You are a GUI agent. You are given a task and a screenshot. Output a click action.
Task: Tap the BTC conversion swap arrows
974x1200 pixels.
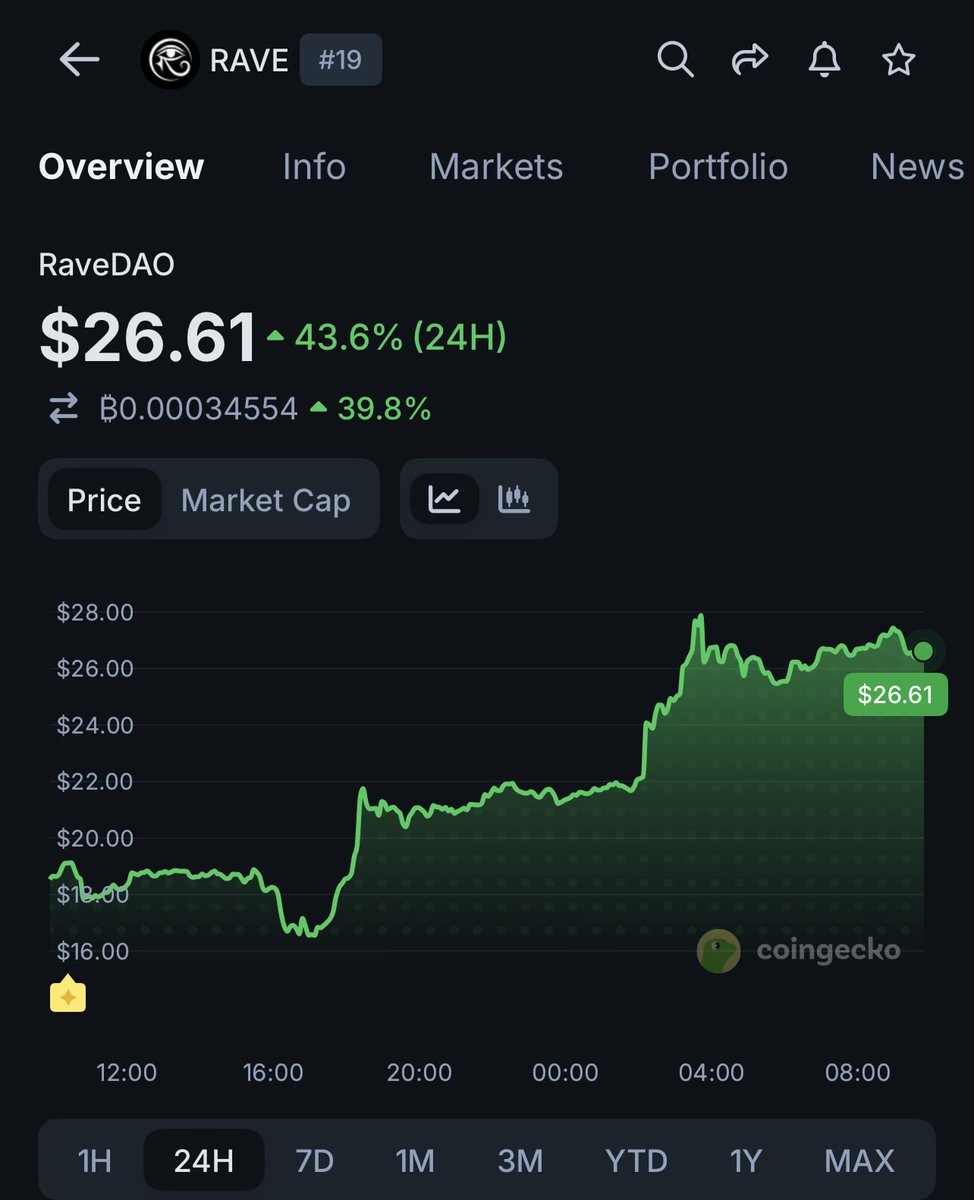[x=63, y=408]
